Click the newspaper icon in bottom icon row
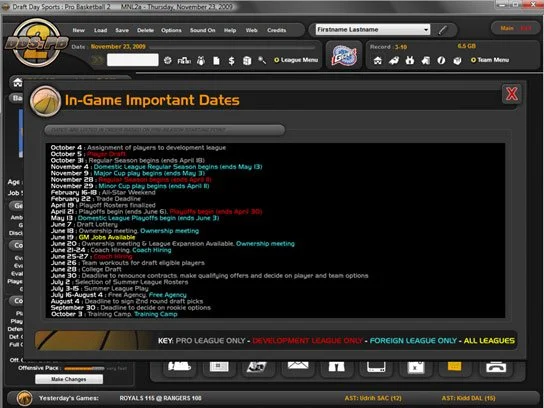 point(219,367)
